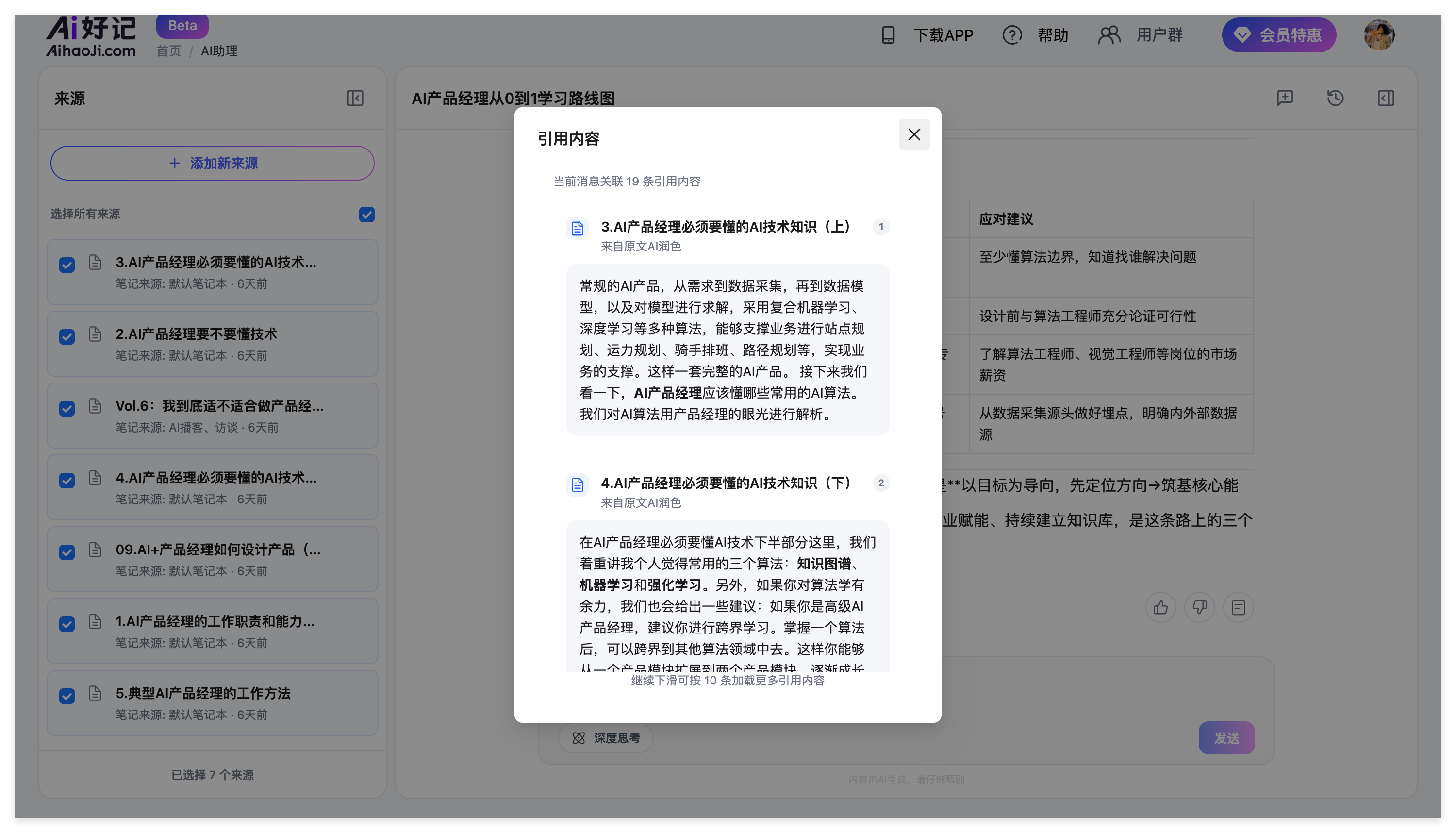Toggle the 深度思考 mode

pos(606,738)
